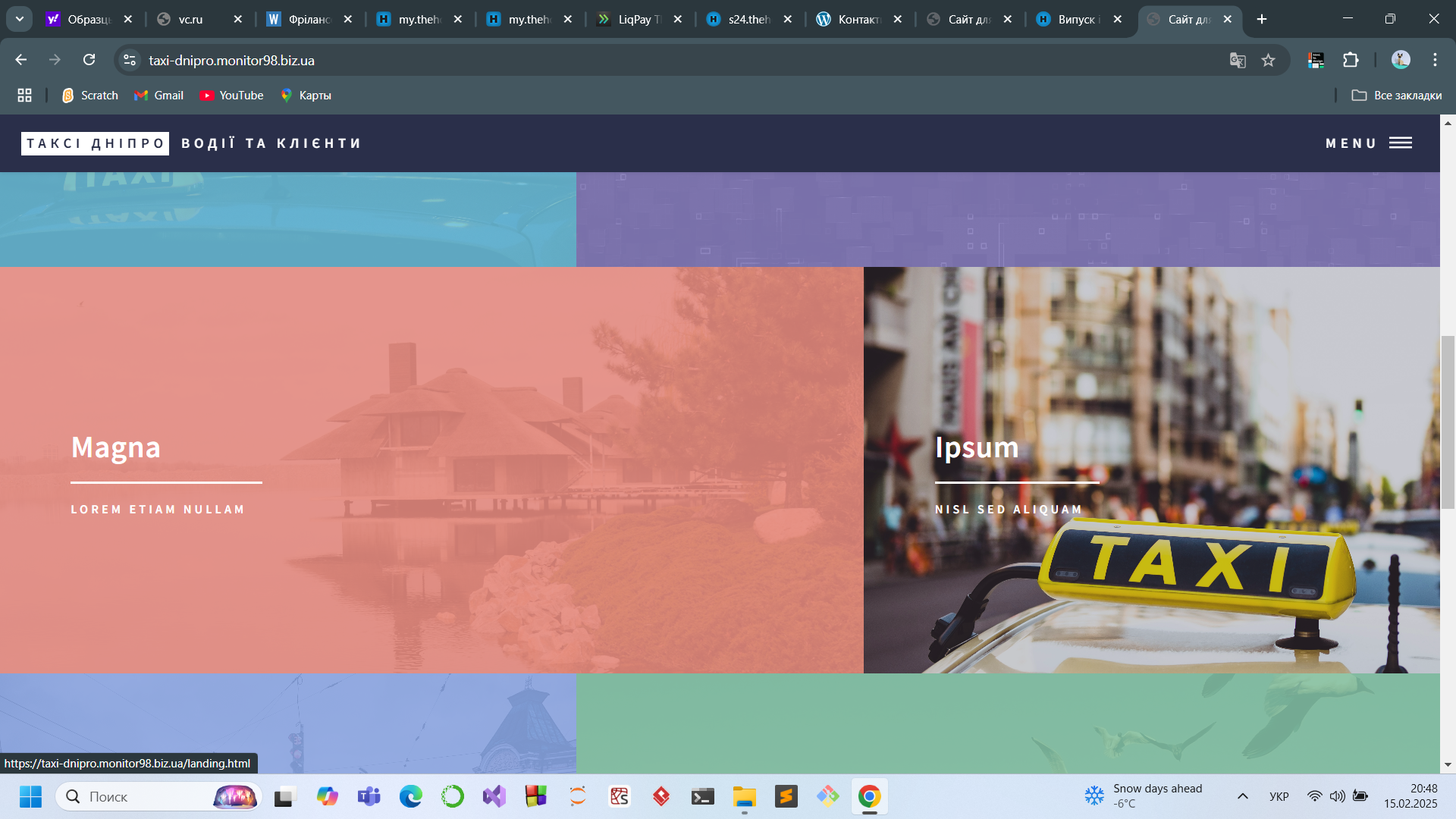Open the tab search dropdown arrow
Image resolution: width=1456 pixels, height=819 pixels.
(19, 19)
